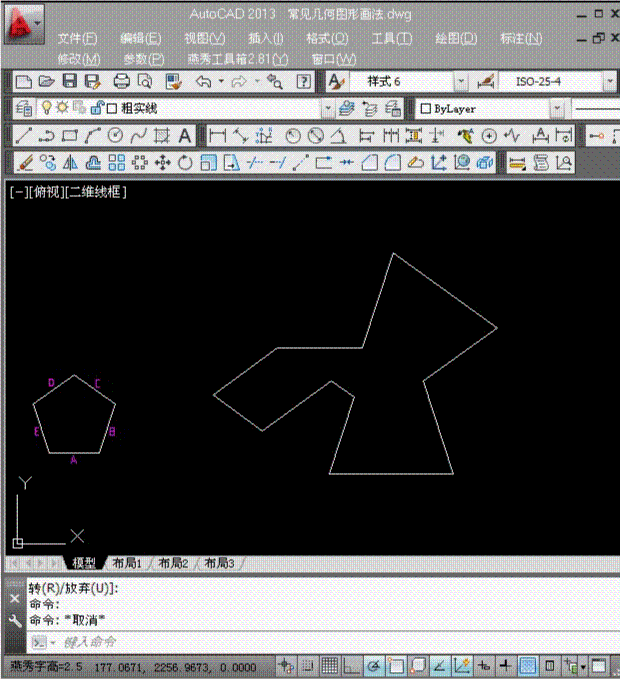
Task: Click the Undo arrow icon
Action: click(203, 82)
